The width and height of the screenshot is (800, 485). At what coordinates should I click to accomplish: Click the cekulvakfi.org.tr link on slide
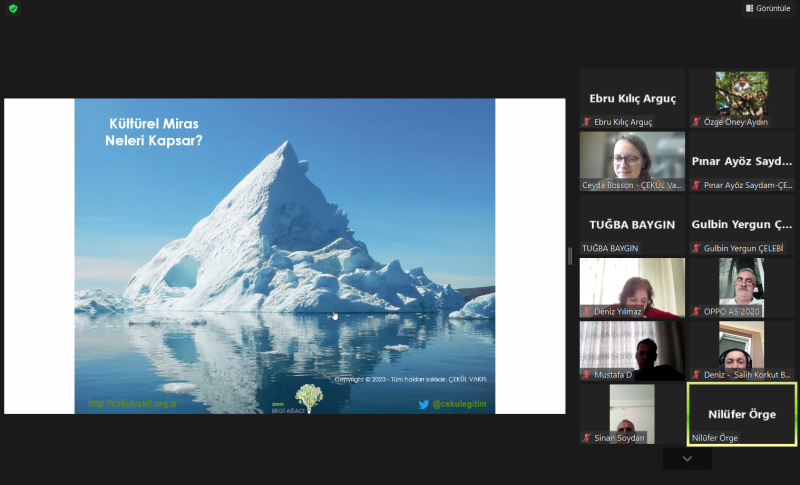132,404
